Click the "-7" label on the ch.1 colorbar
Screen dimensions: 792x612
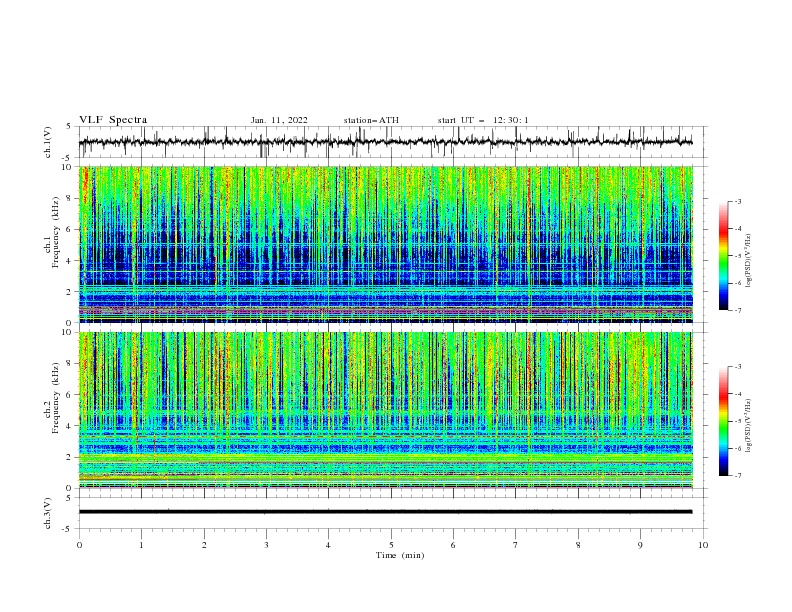point(737,310)
